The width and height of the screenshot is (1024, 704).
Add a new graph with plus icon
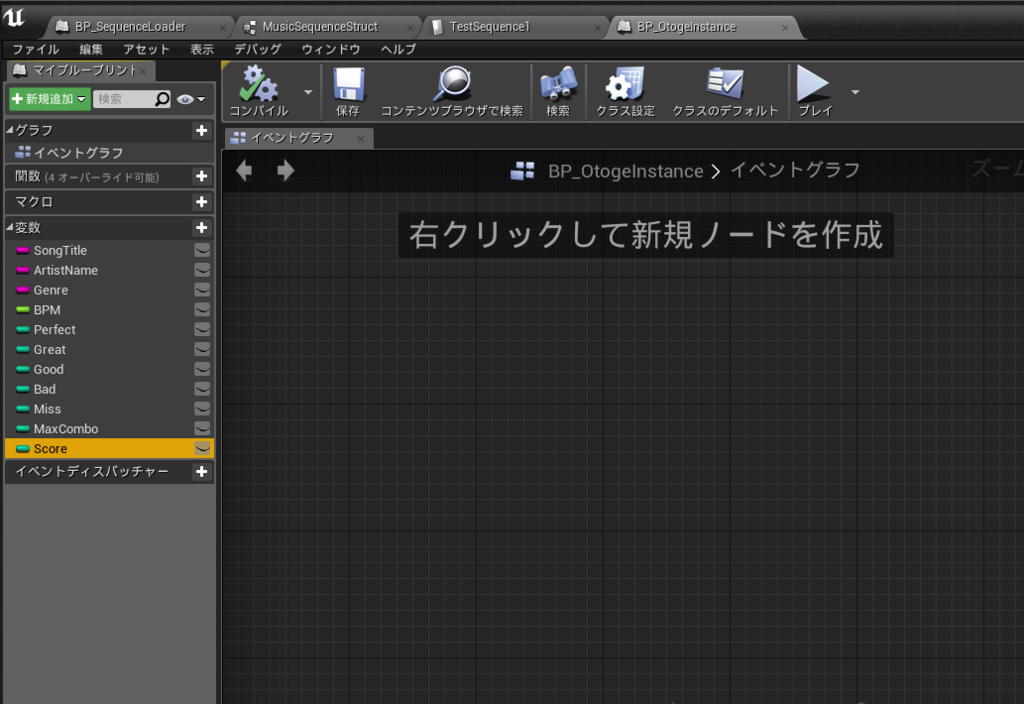click(x=202, y=131)
